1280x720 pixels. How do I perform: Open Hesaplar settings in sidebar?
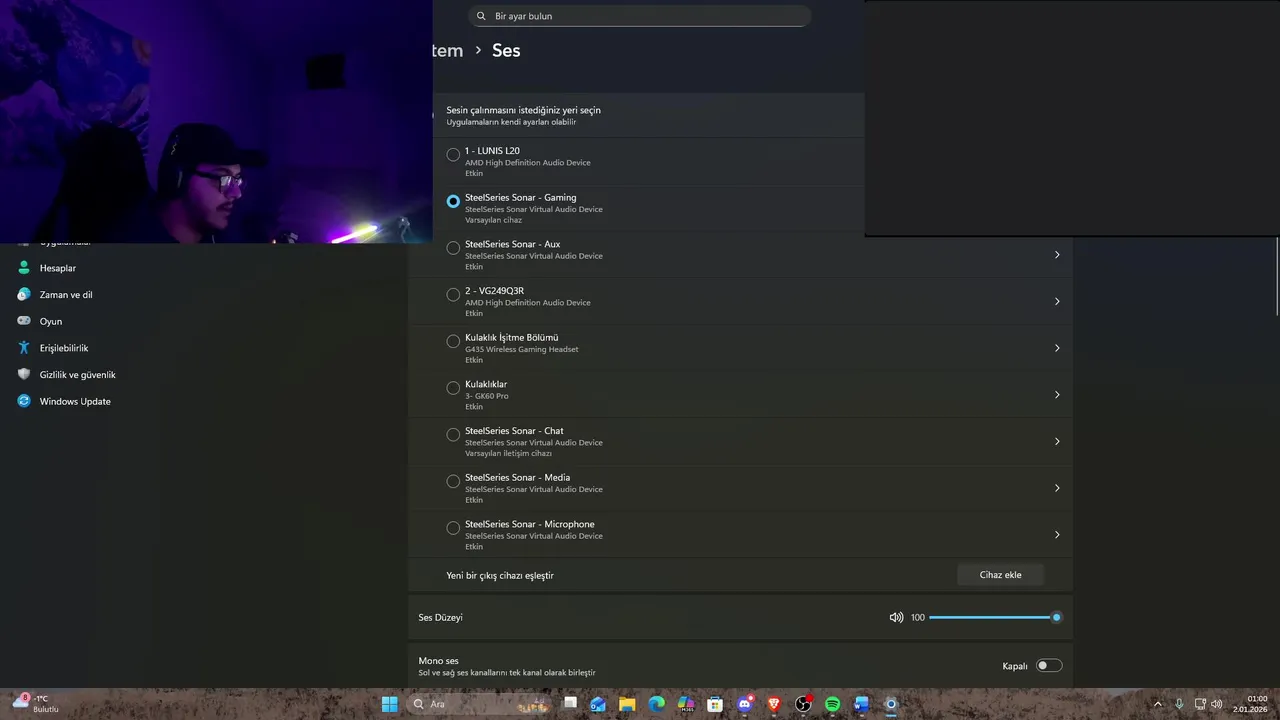point(57,268)
